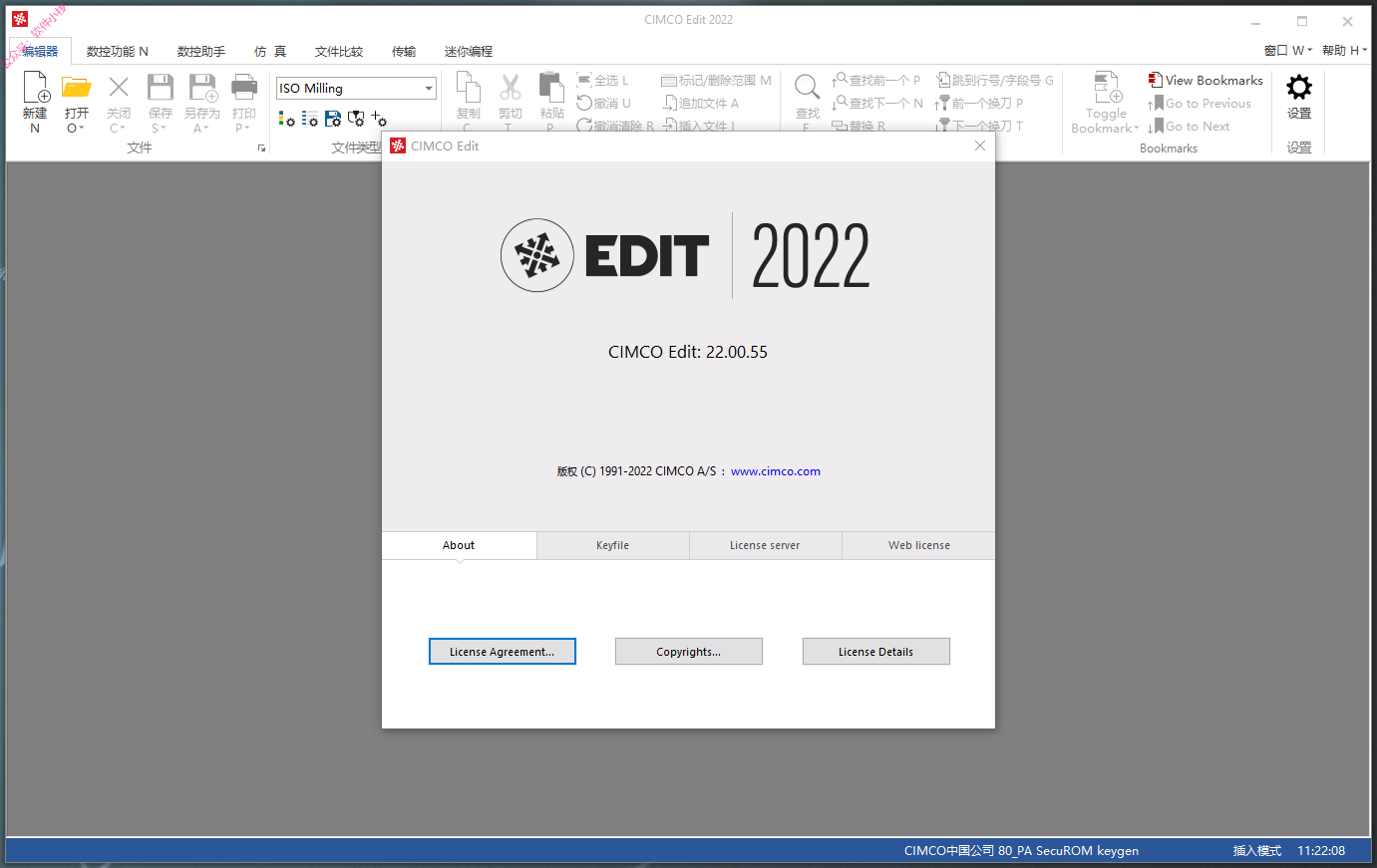The width and height of the screenshot is (1377, 868).
Task: Open the 文件 group dialog launcher
Action: tap(262, 148)
